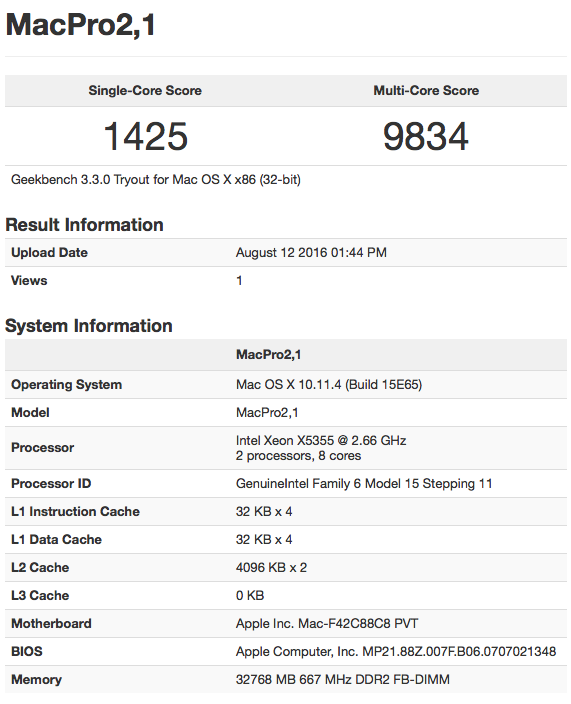Select the Multi-Core Score header
This screenshot has height=704, width=571.
(426, 91)
